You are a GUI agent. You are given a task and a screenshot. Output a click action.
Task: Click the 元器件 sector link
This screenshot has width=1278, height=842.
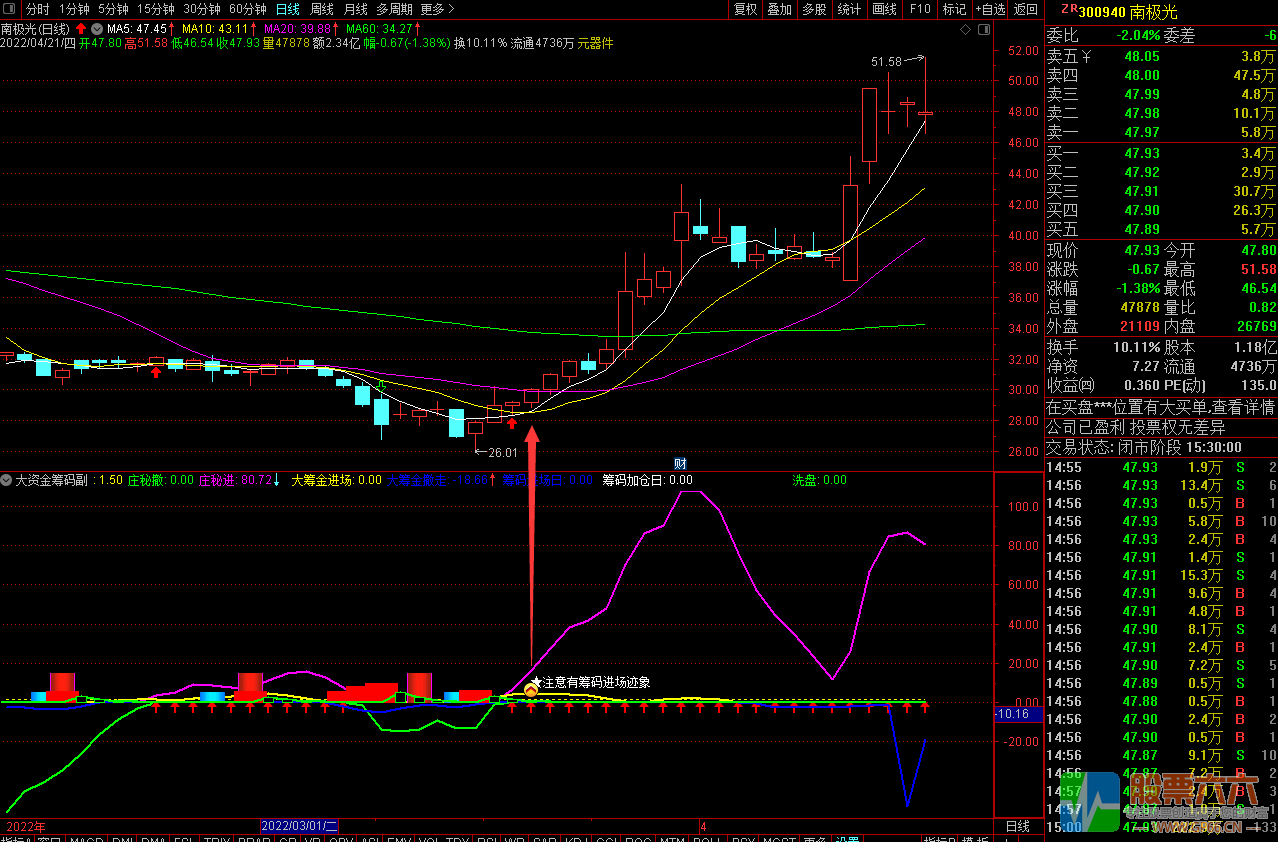point(596,43)
